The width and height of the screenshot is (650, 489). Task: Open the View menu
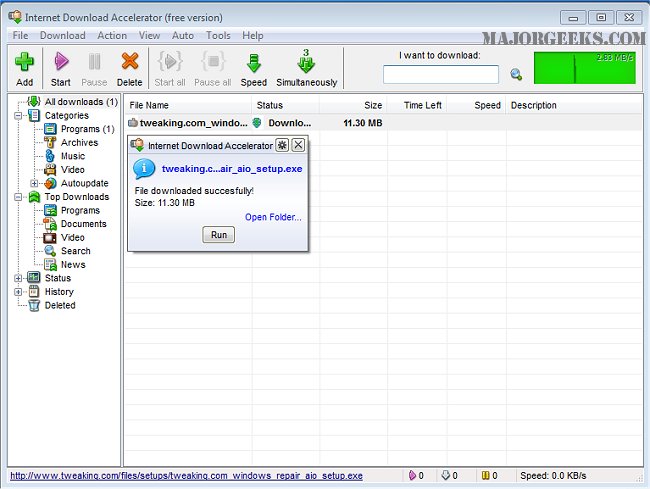tap(149, 36)
